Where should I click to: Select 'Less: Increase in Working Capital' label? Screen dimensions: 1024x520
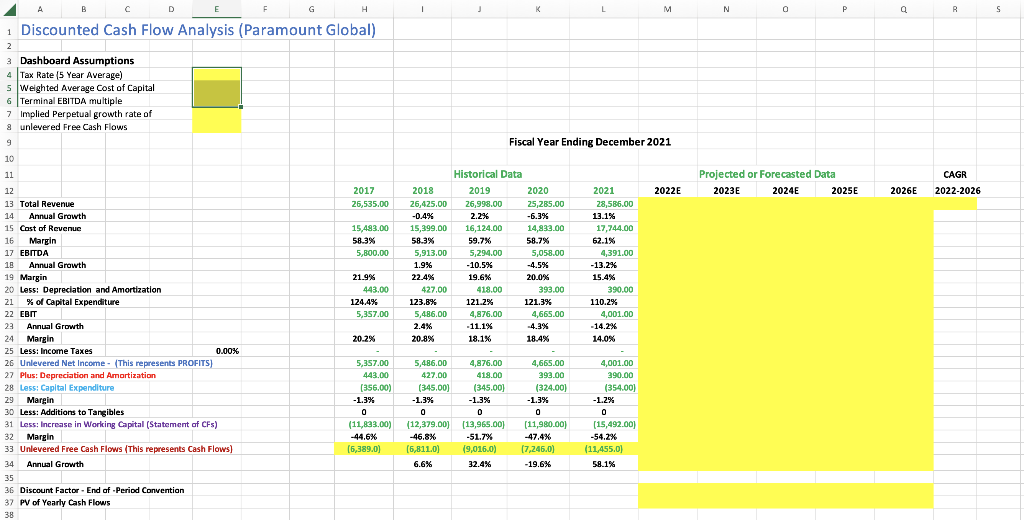pyautogui.click(x=119, y=424)
